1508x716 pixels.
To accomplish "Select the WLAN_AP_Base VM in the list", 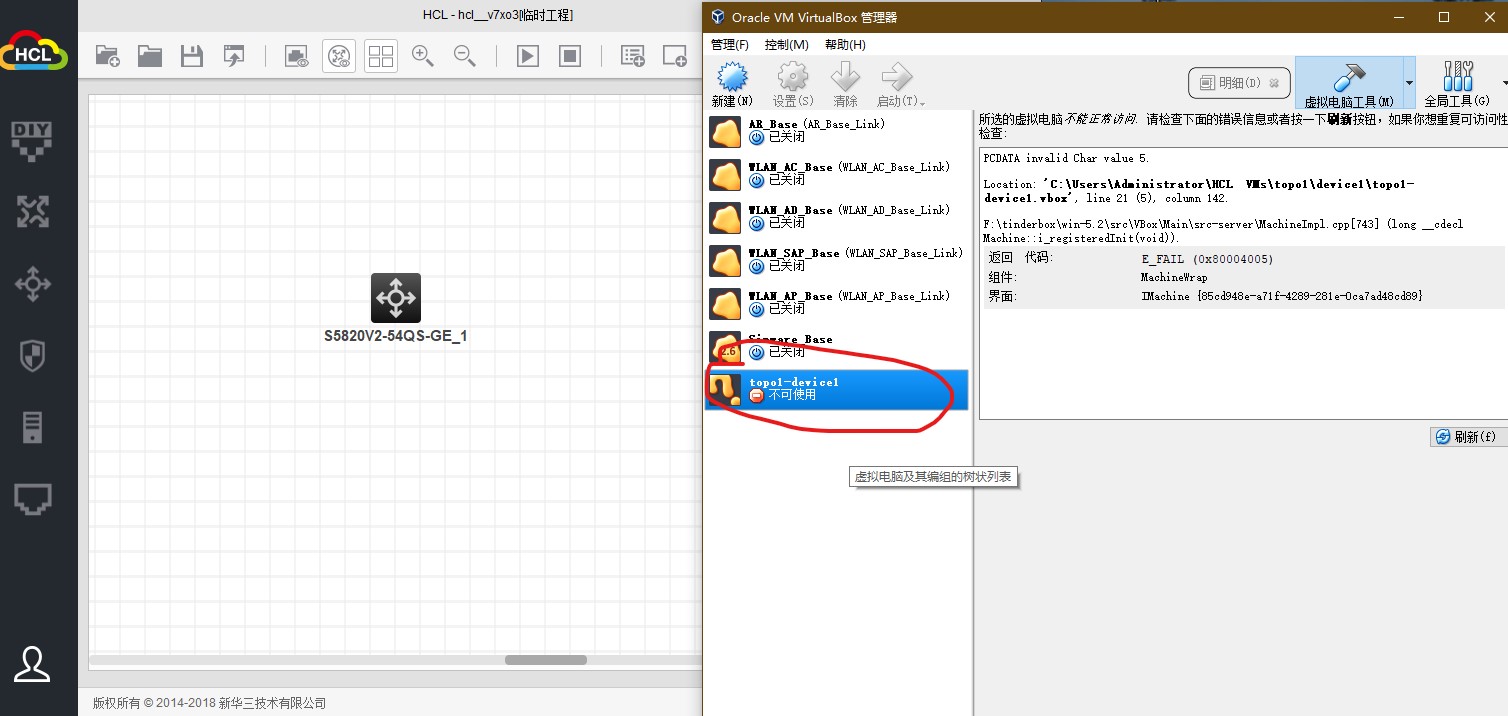I will point(837,303).
